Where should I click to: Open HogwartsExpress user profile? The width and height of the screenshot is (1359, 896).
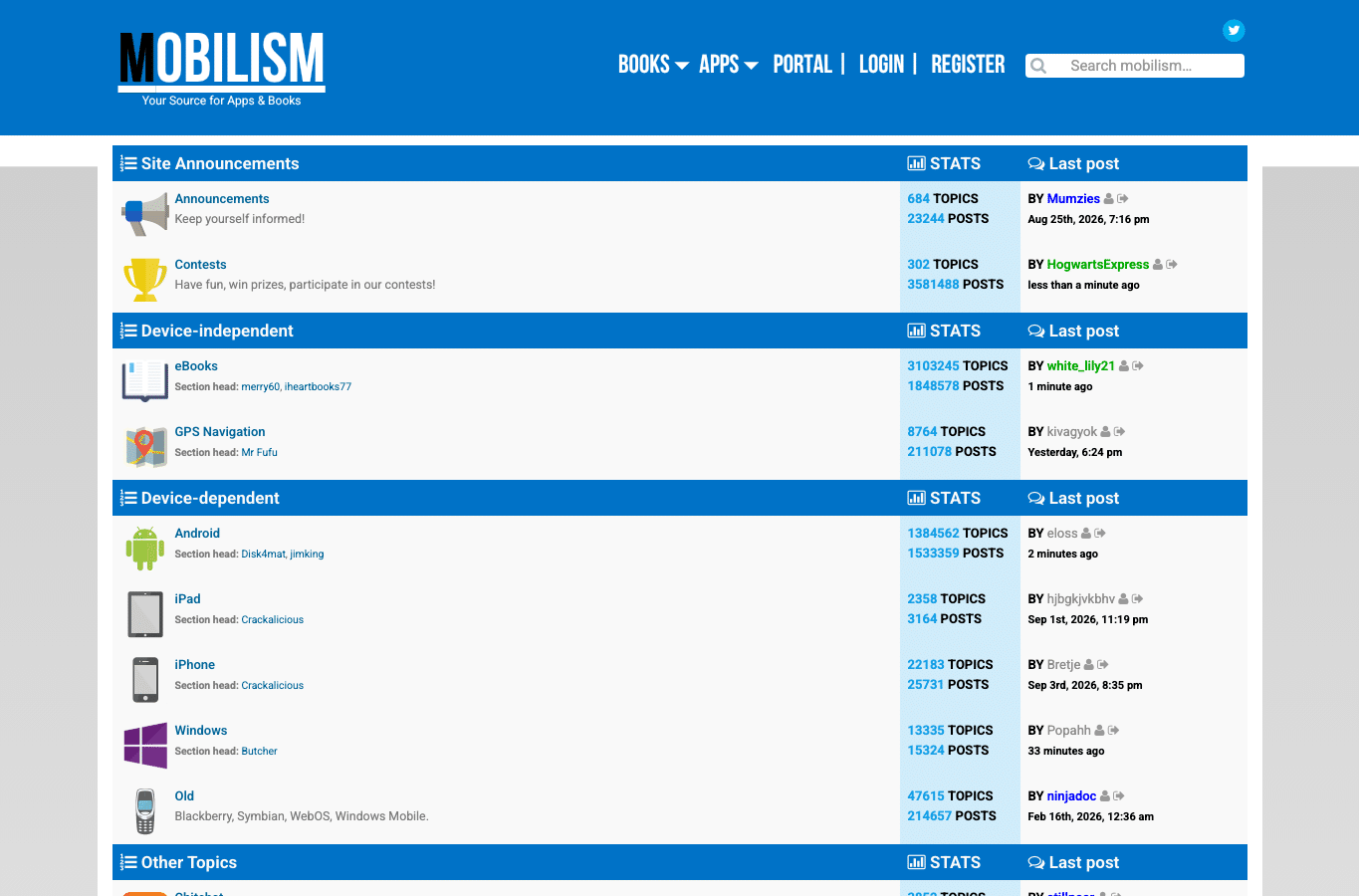[1098, 265]
